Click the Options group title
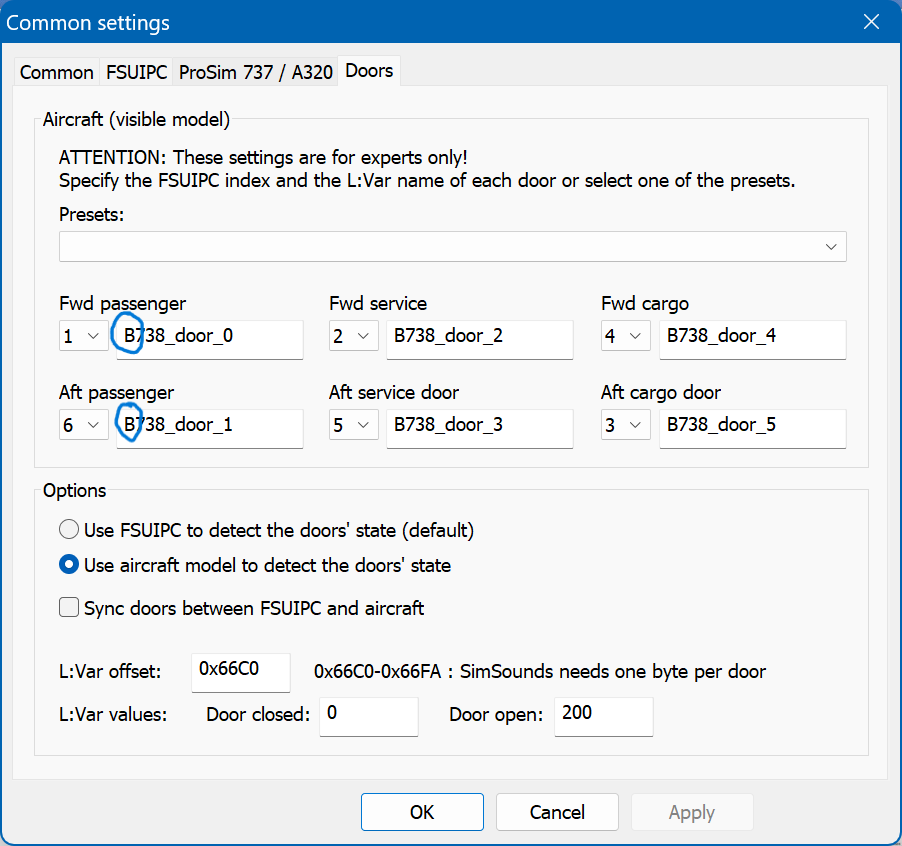 (74, 491)
